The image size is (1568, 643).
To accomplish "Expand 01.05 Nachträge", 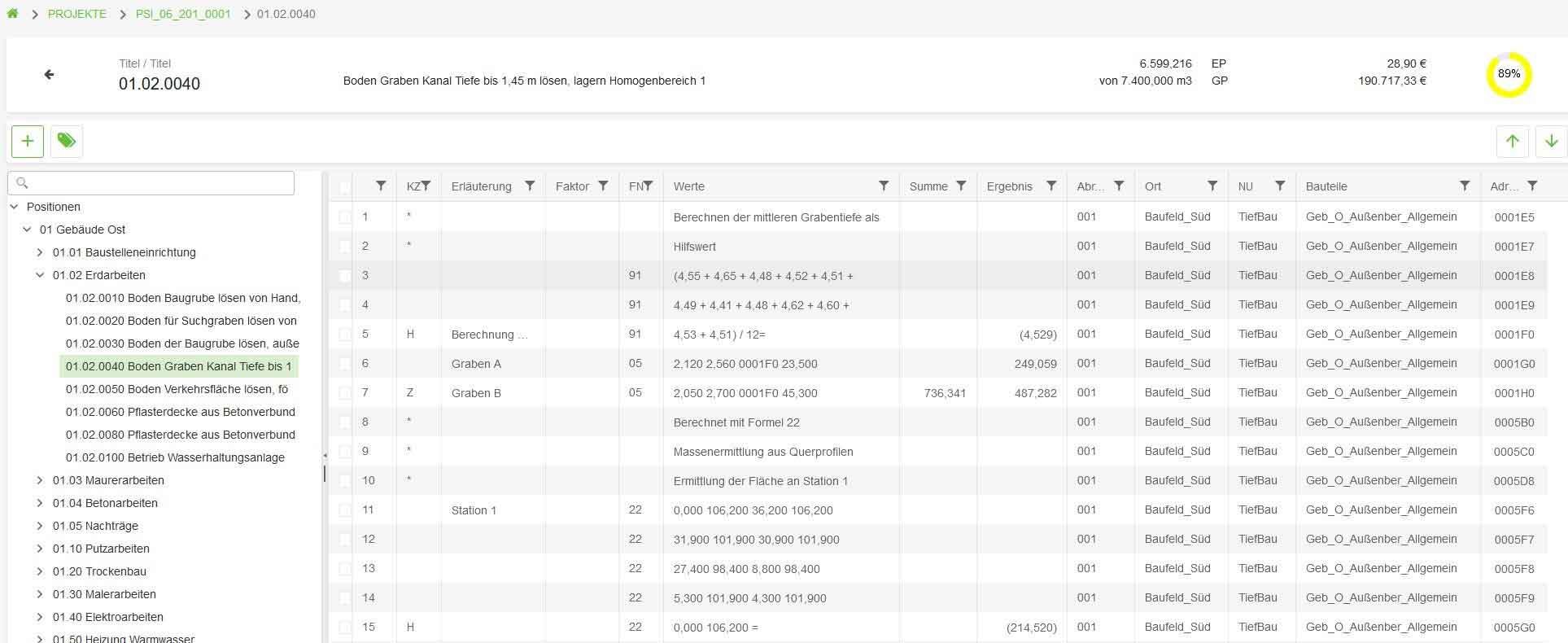I will [x=40, y=526].
